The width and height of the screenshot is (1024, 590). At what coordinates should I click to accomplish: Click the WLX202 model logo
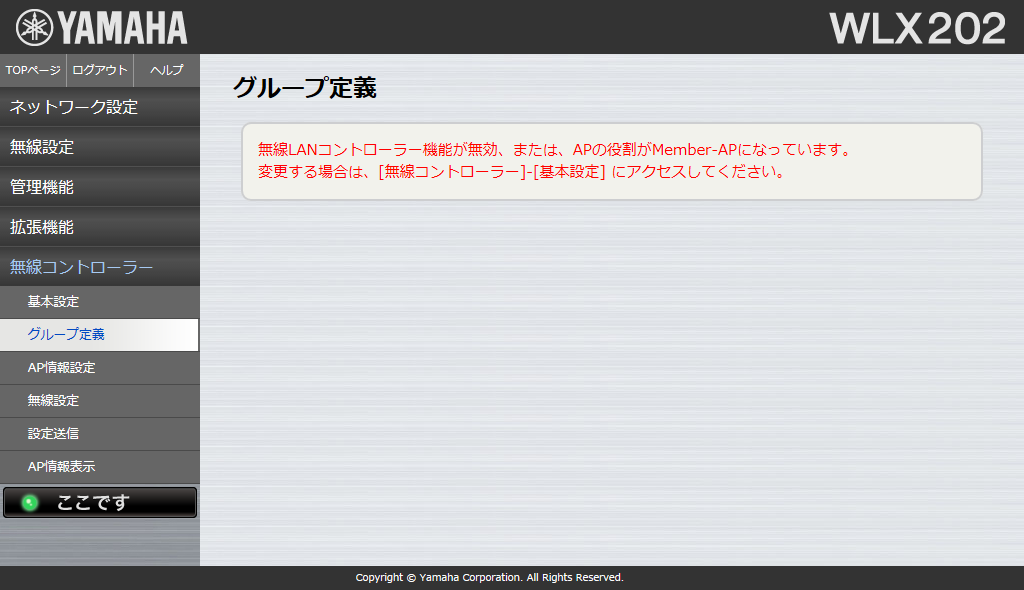click(916, 28)
